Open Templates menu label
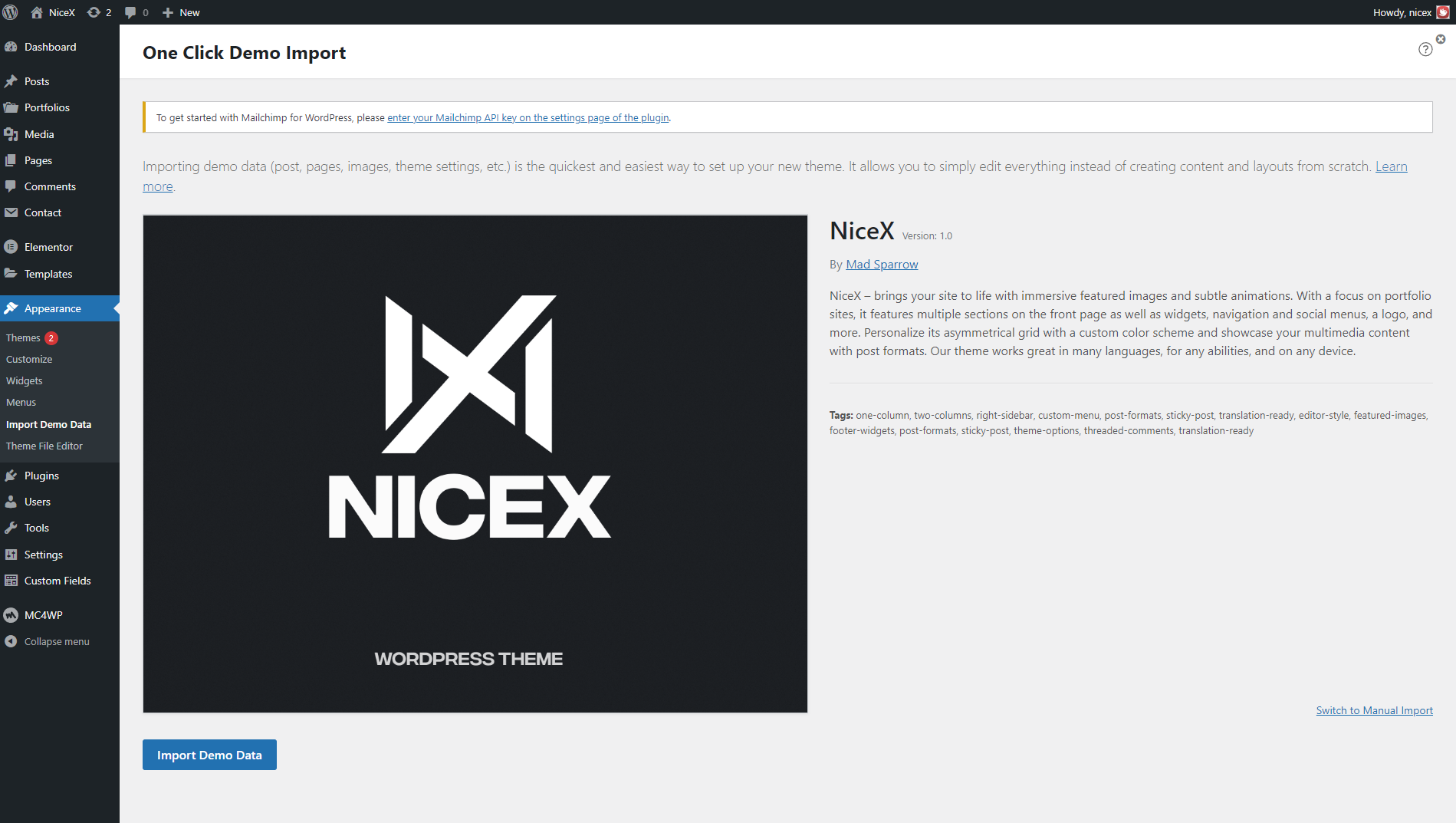 click(48, 274)
